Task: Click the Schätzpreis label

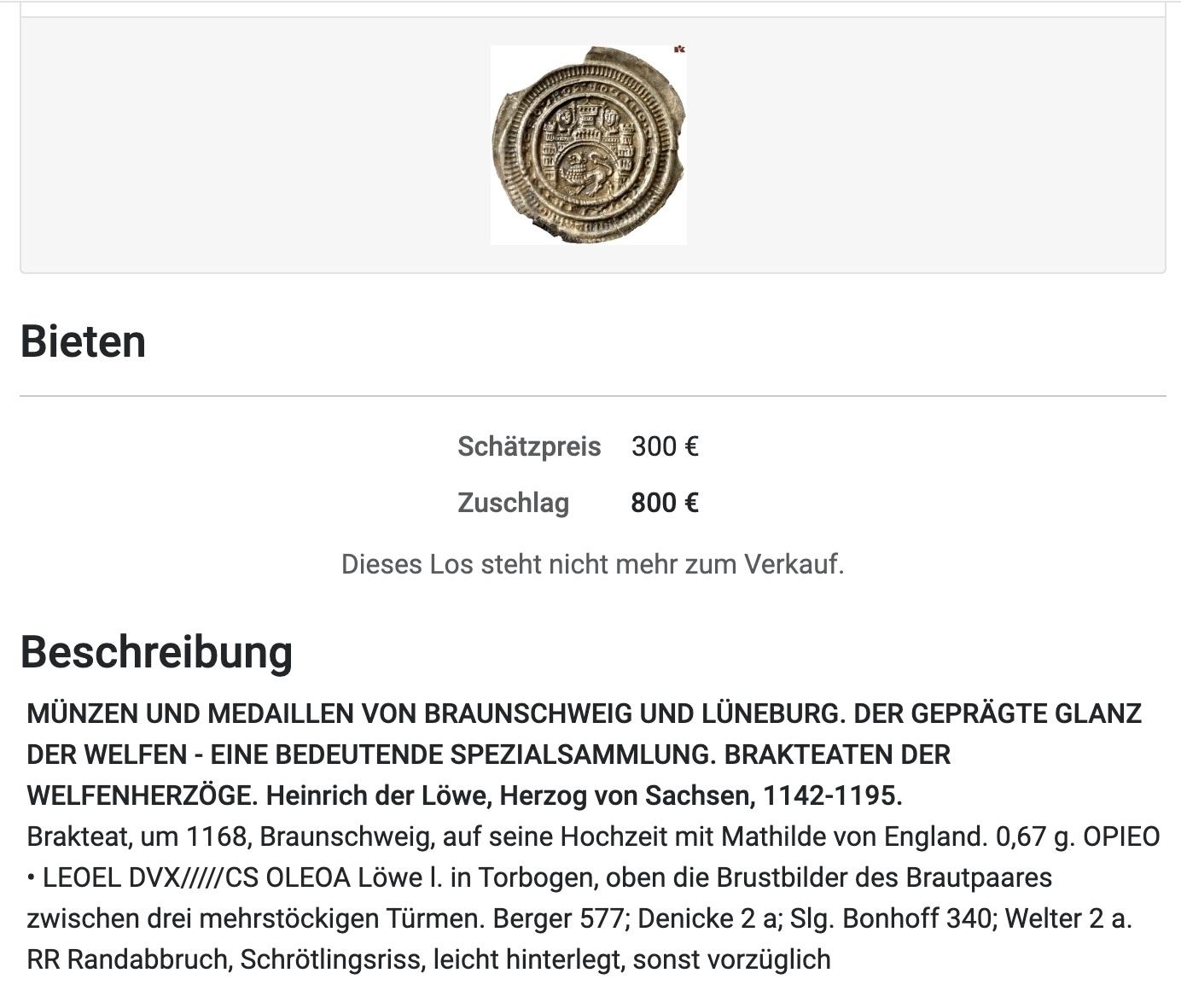Action: click(x=529, y=446)
